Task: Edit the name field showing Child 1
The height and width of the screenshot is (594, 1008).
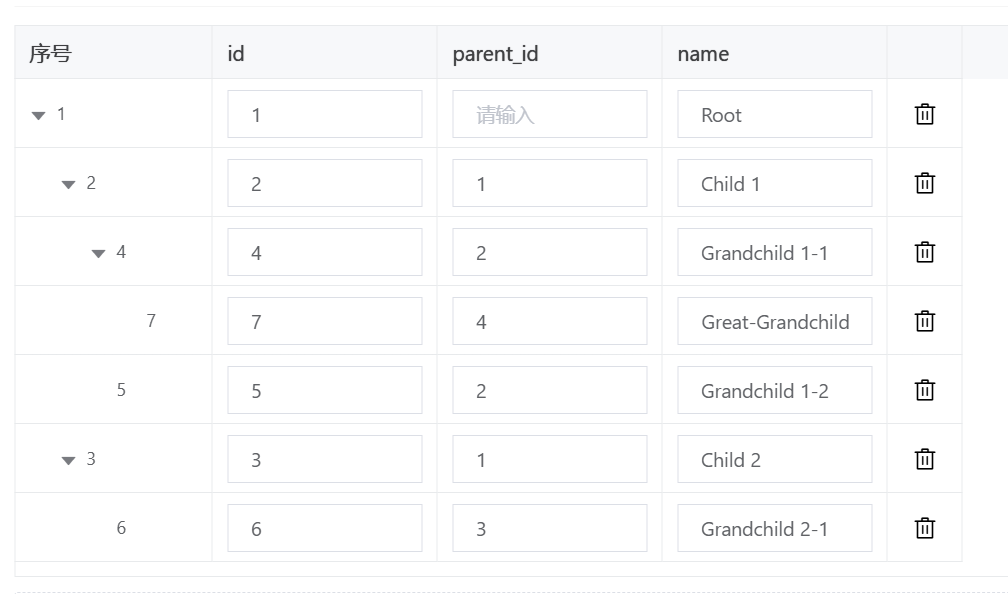Action: point(774,183)
